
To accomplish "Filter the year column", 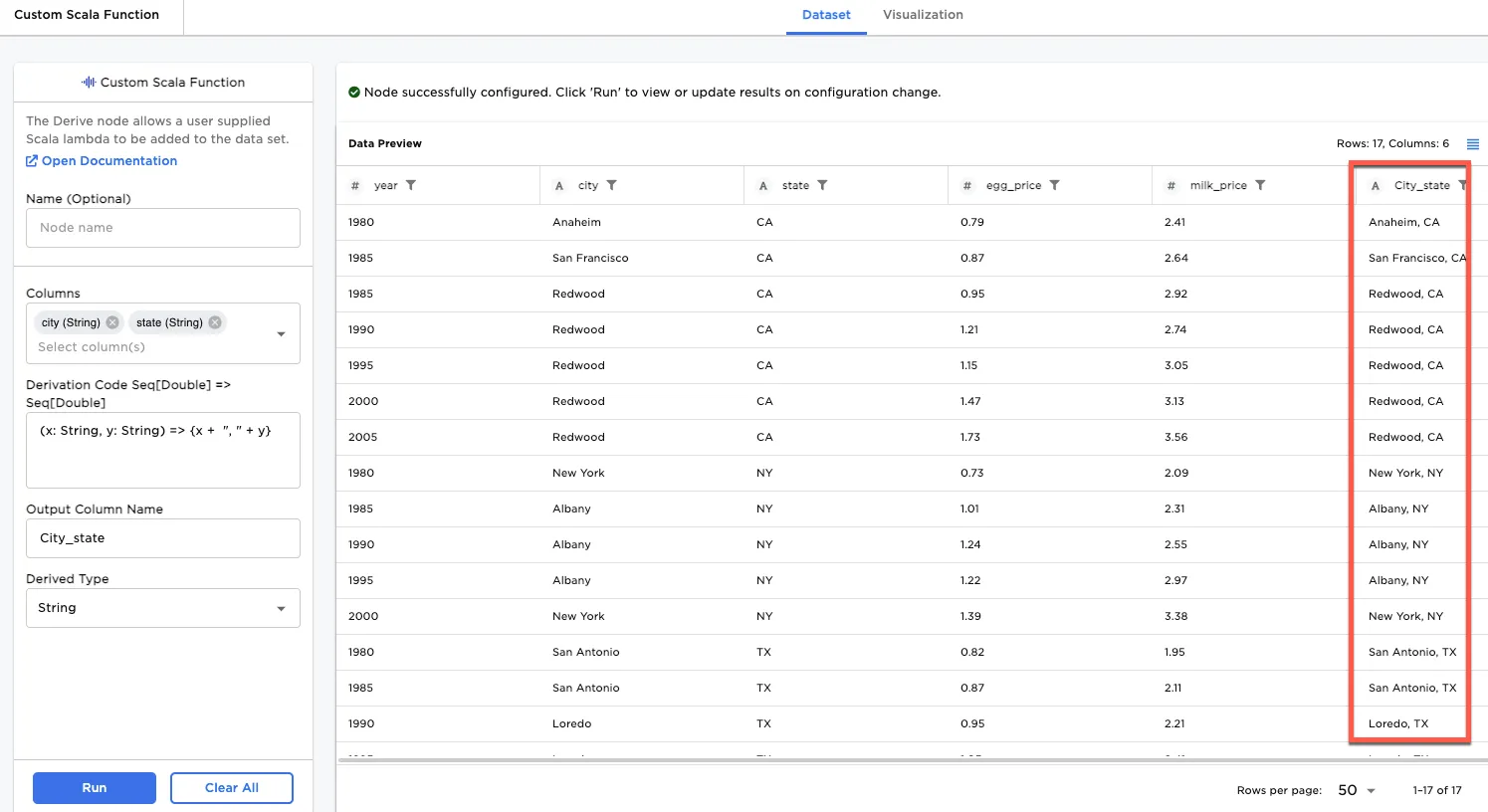I will [x=411, y=185].
